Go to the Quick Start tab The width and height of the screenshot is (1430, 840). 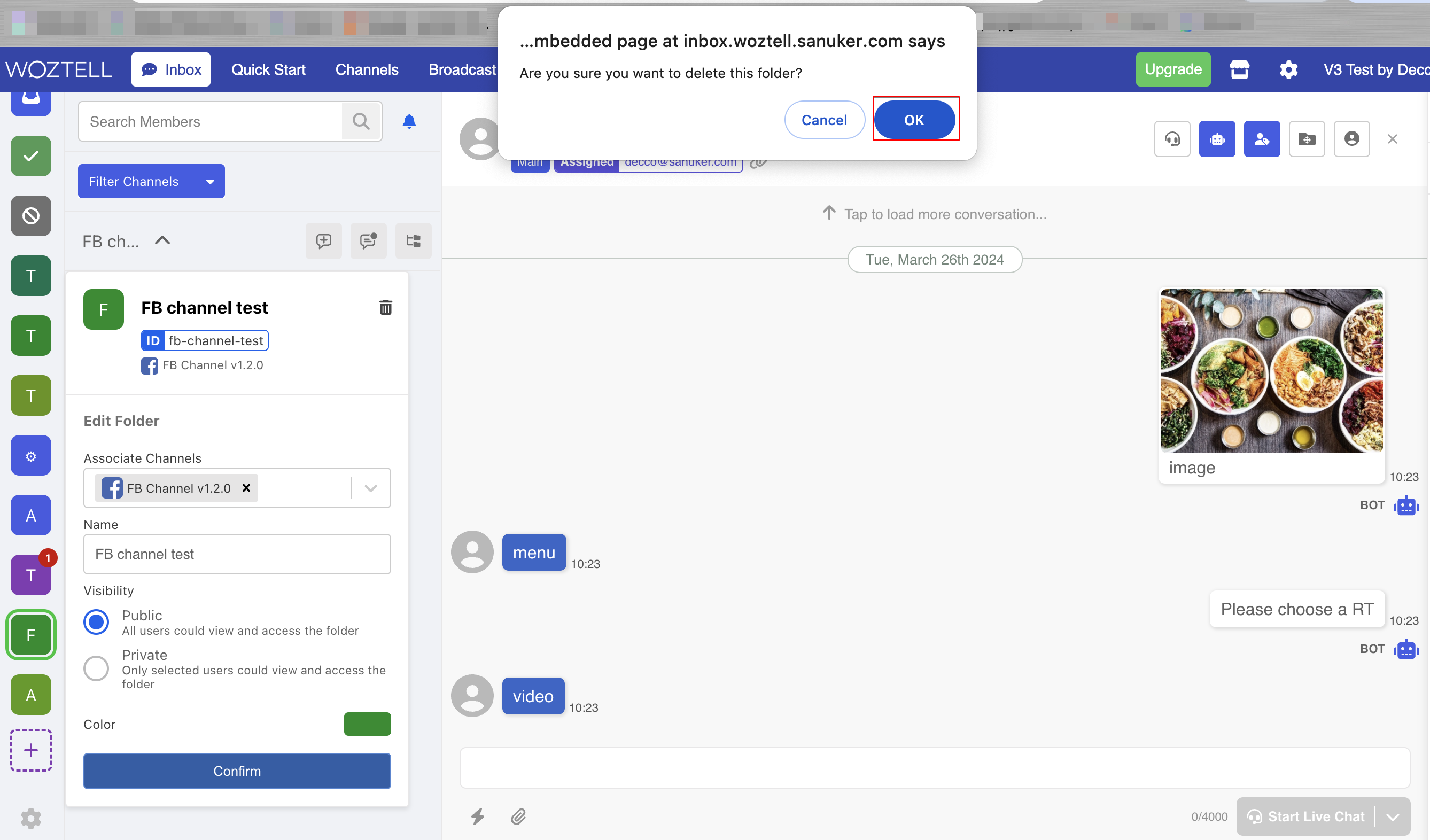pos(268,70)
